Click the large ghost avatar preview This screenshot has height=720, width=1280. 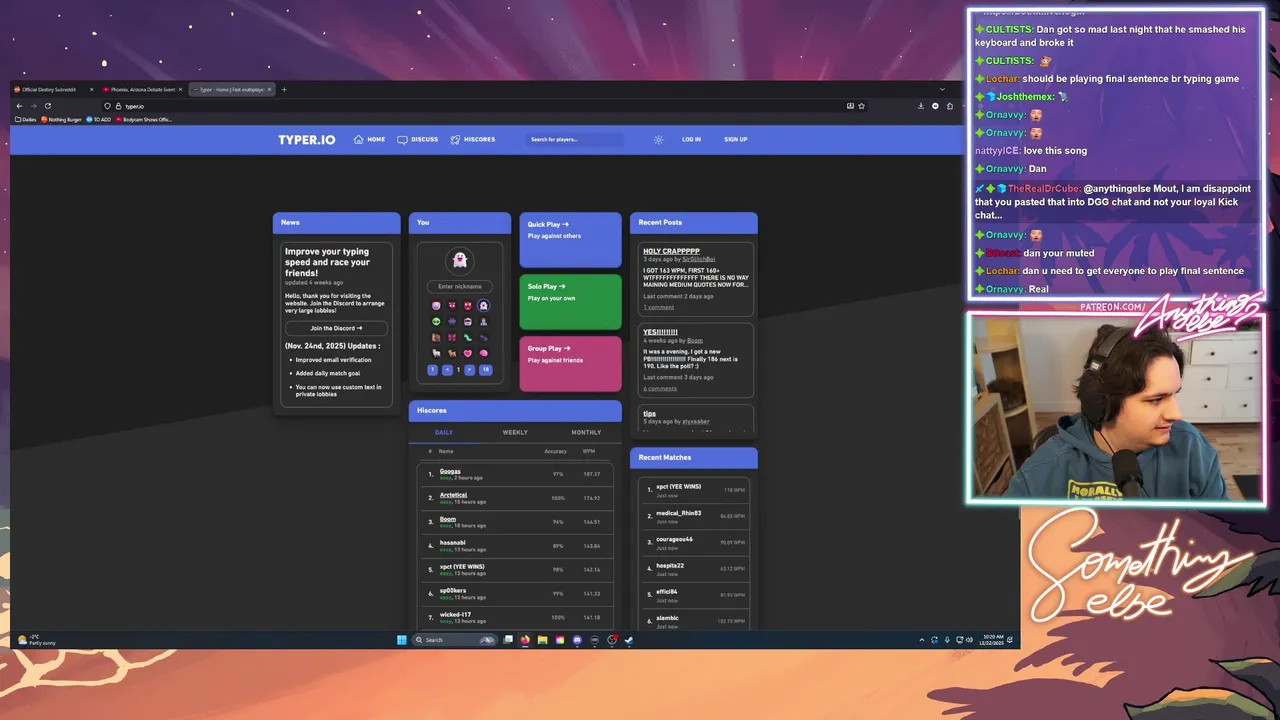459,260
